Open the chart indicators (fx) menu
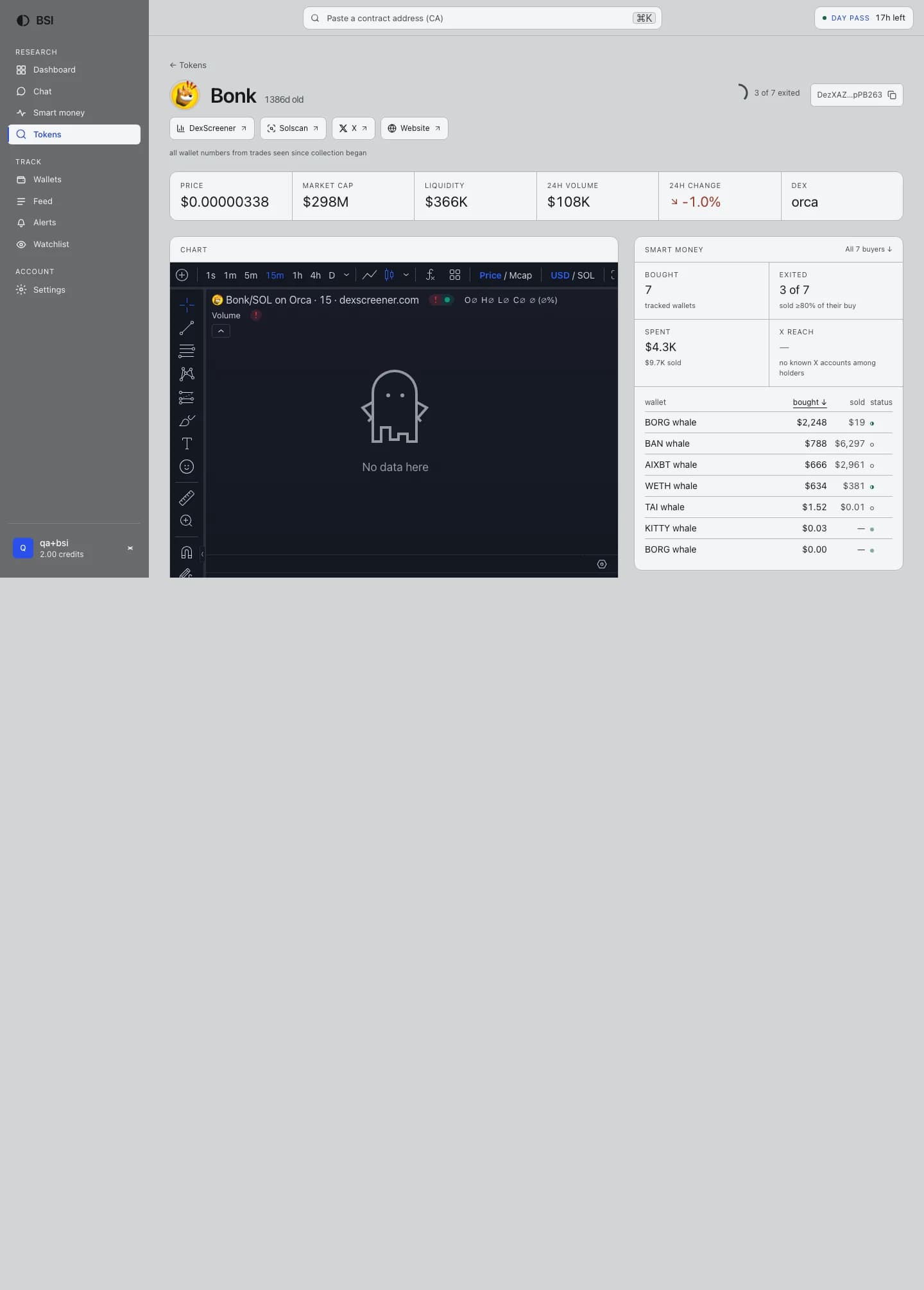The image size is (924, 1290). (431, 275)
